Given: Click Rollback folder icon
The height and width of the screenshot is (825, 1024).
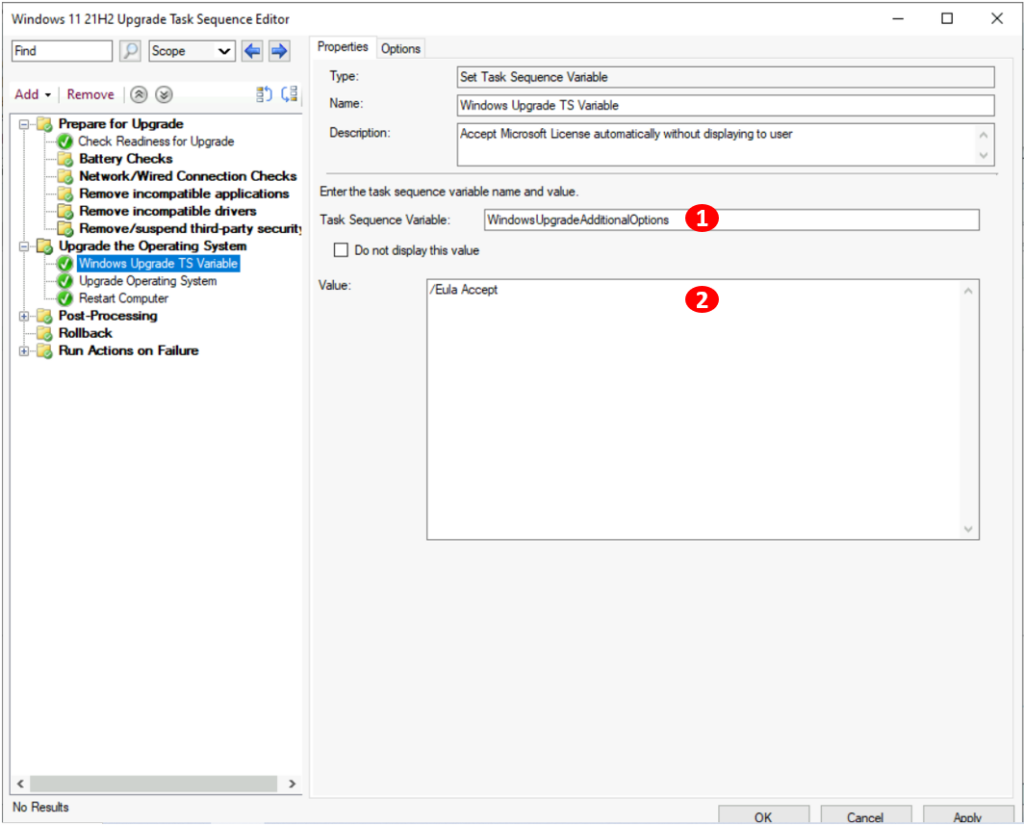Looking at the screenshot, I should coord(44,333).
